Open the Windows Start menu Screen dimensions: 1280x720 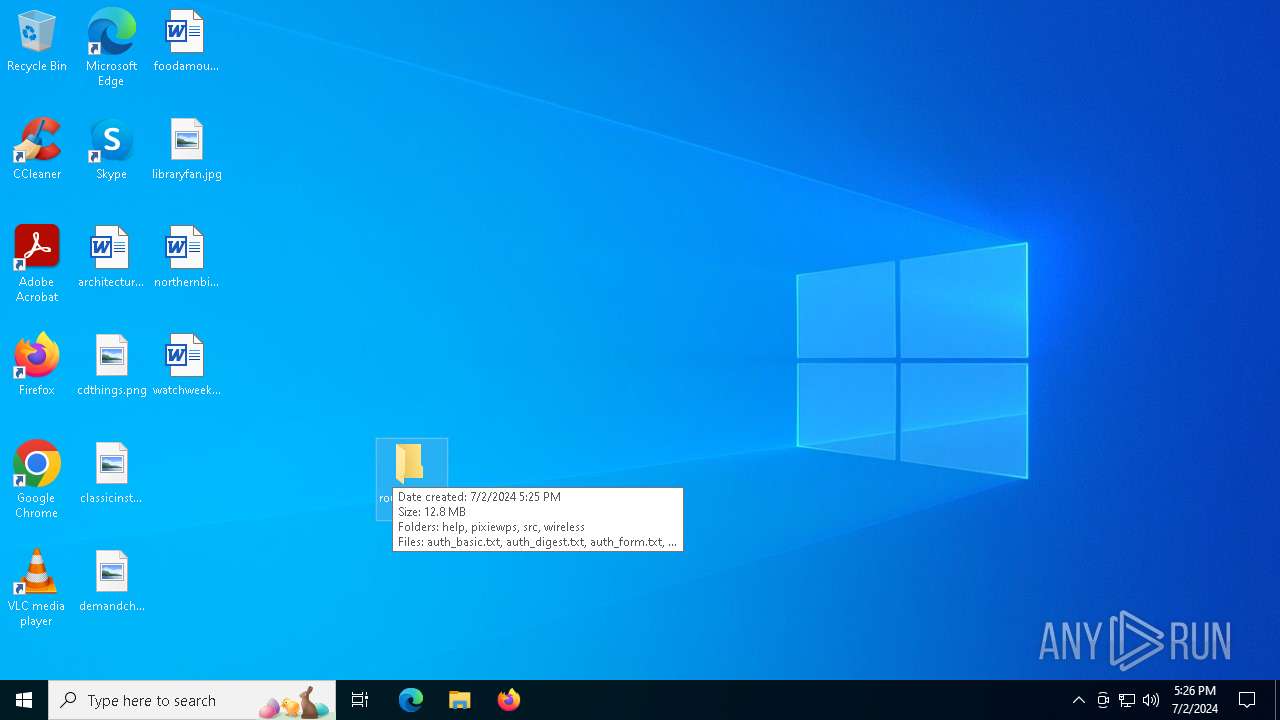[24, 700]
